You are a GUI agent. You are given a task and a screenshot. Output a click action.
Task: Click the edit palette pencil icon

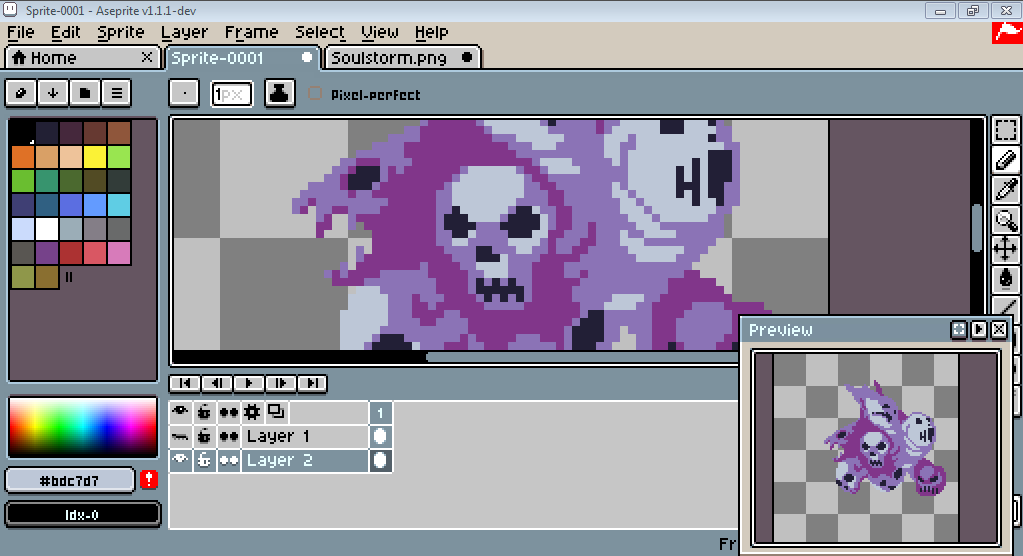tap(21, 93)
